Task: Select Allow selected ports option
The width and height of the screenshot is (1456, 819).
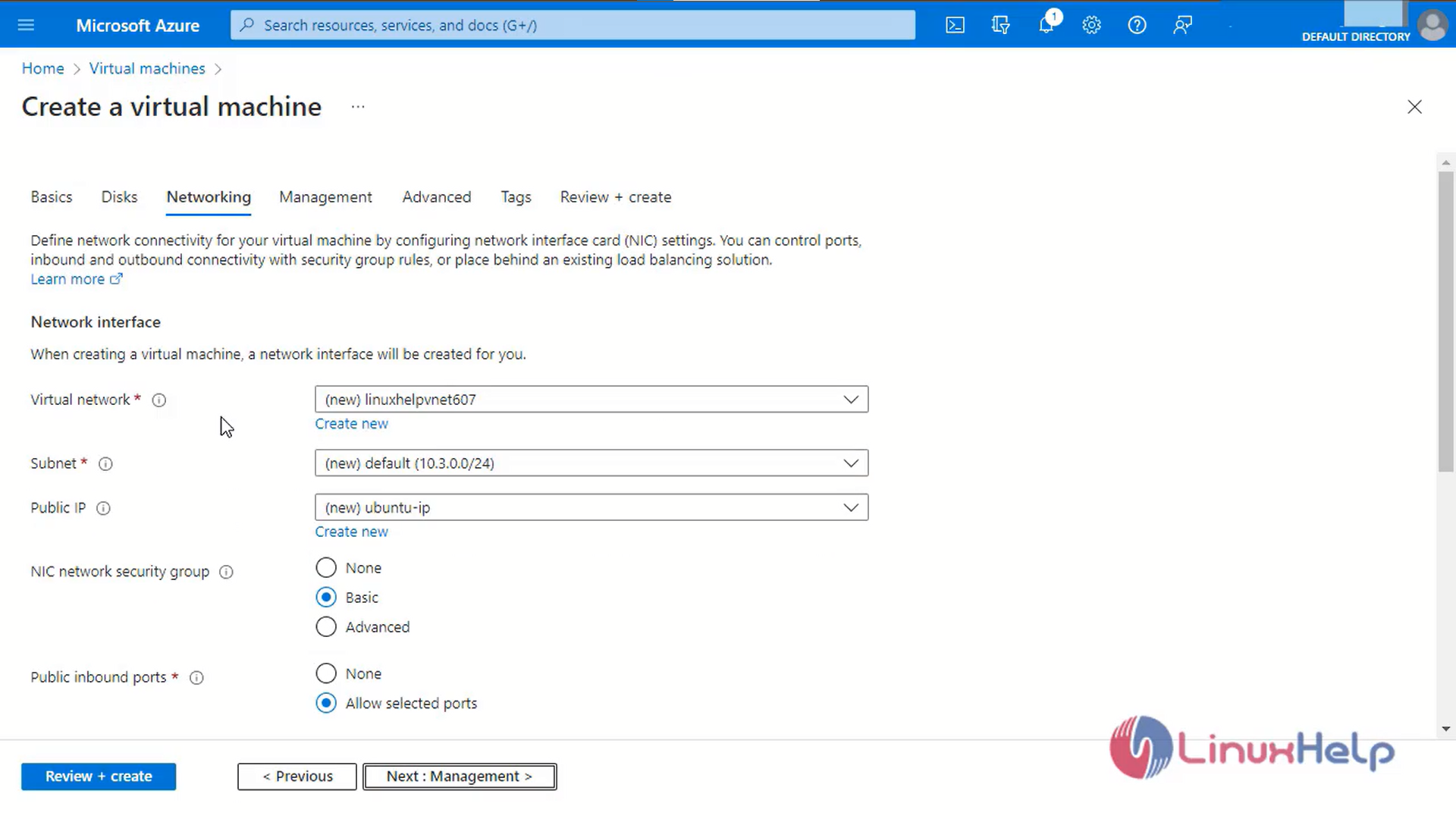Action: click(x=326, y=702)
